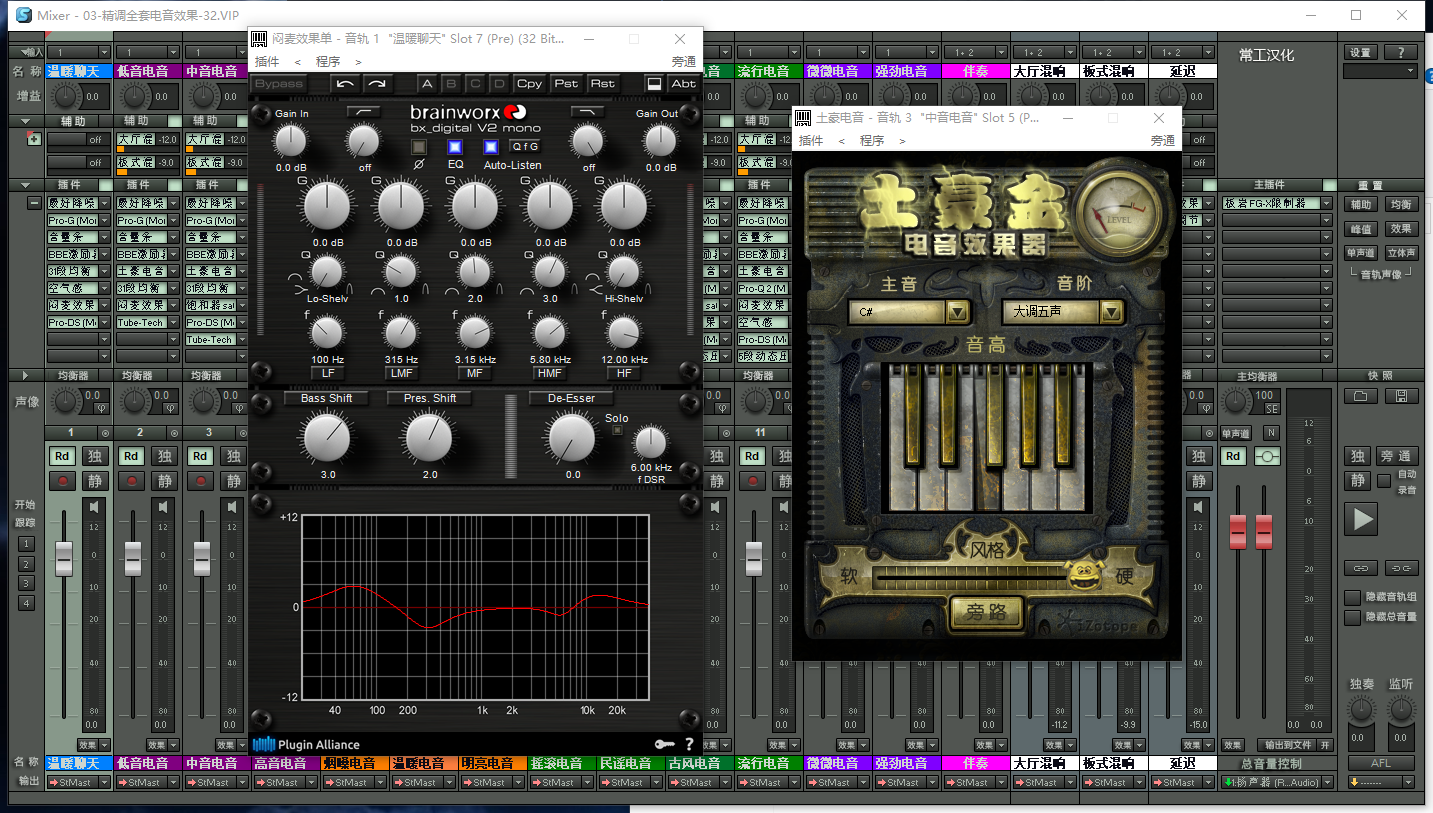This screenshot has width=1433, height=813.
Task: Click the unlink chain icon in master section
Action: (x=1401, y=568)
